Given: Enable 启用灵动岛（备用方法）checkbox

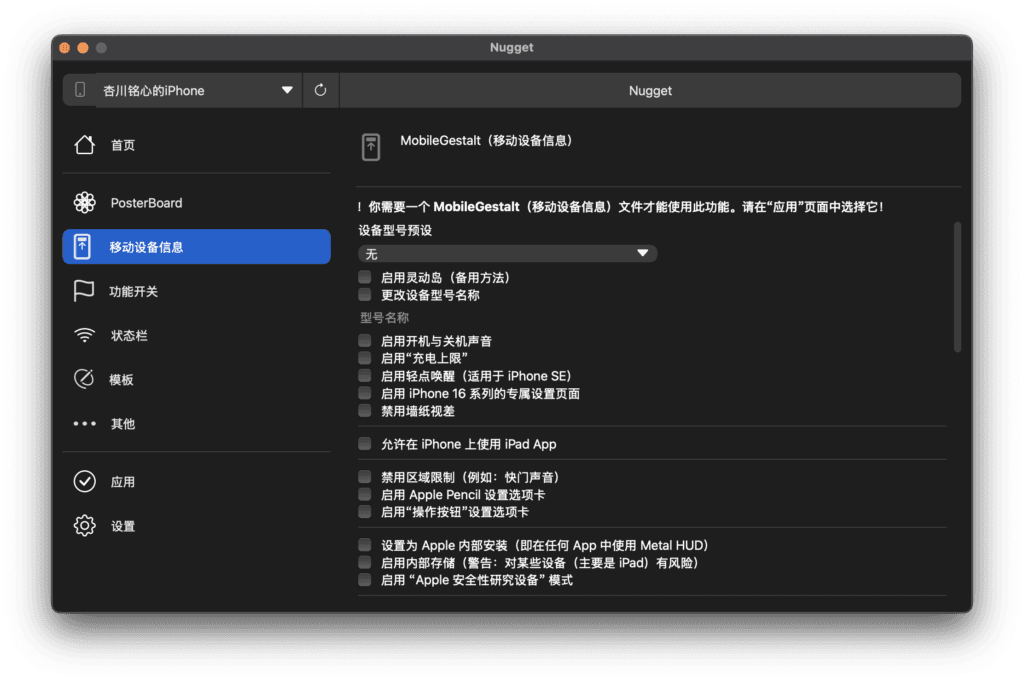Looking at the screenshot, I should pos(365,276).
